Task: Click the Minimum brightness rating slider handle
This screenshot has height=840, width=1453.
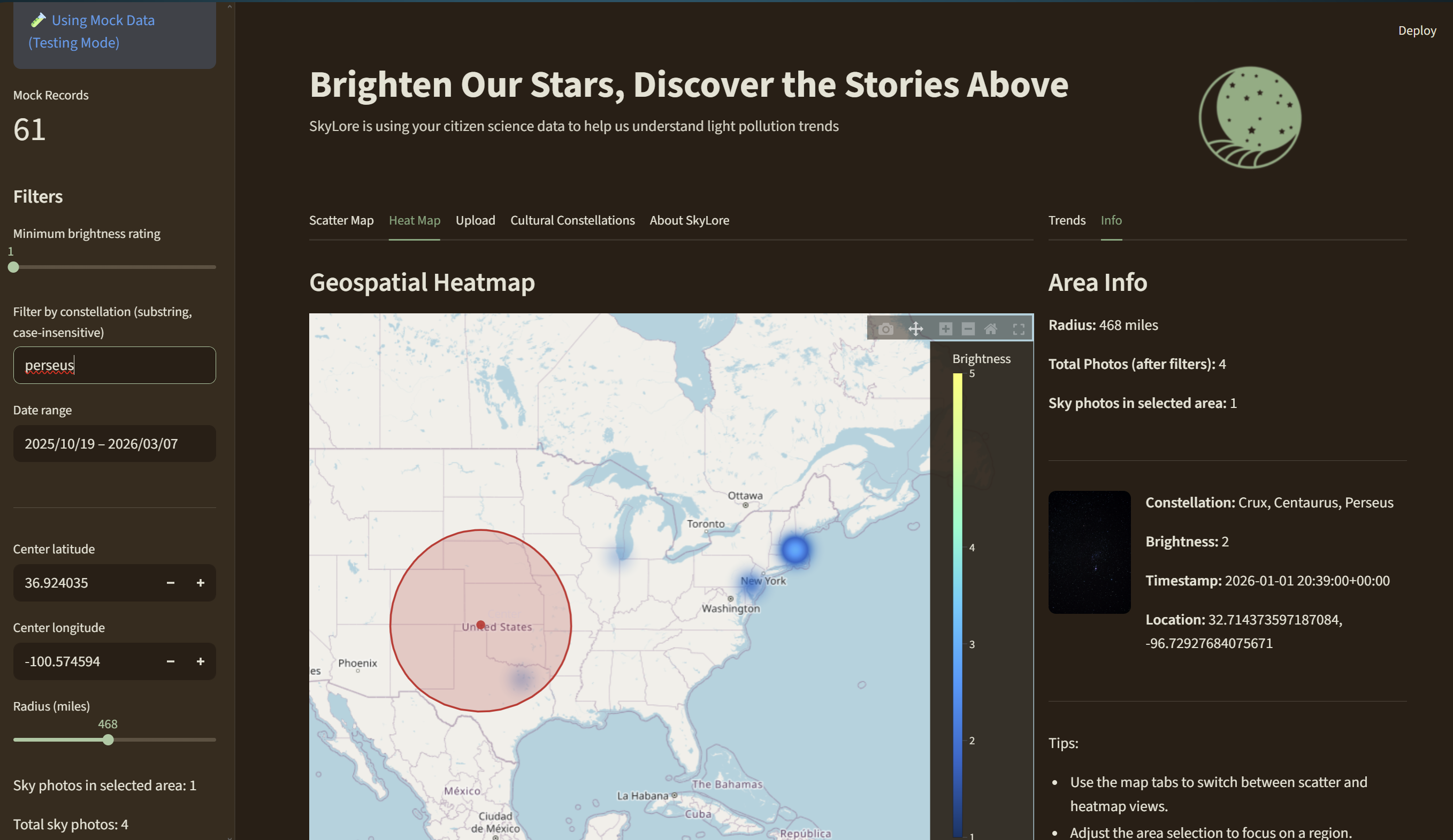Action: (x=14, y=267)
